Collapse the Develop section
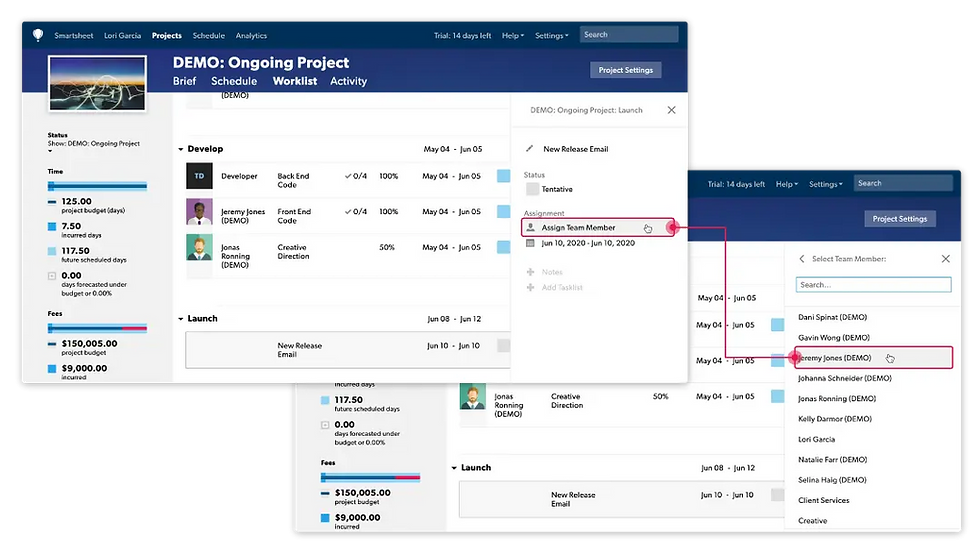 181,149
